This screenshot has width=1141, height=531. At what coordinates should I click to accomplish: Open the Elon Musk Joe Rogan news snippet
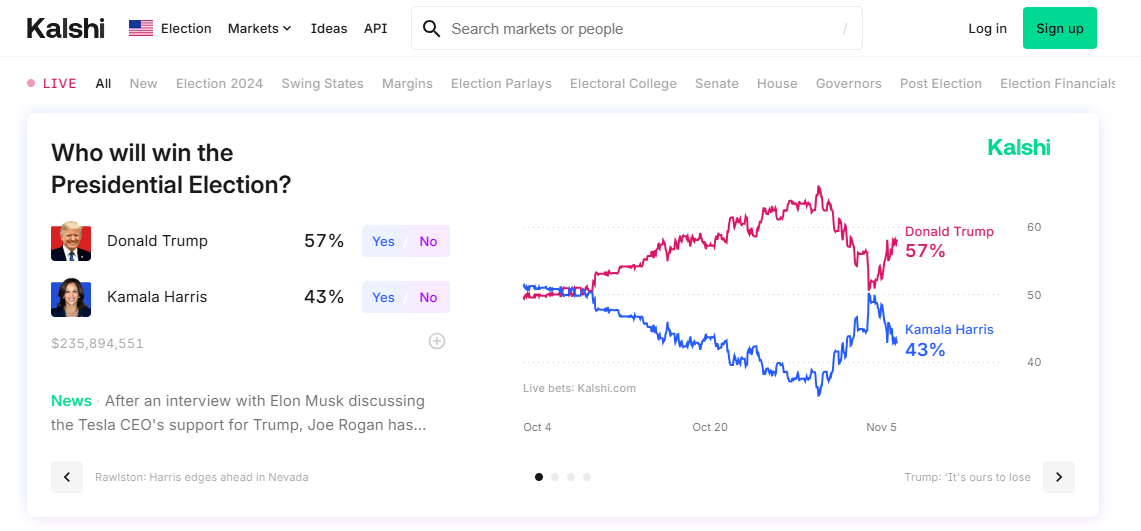[238, 413]
